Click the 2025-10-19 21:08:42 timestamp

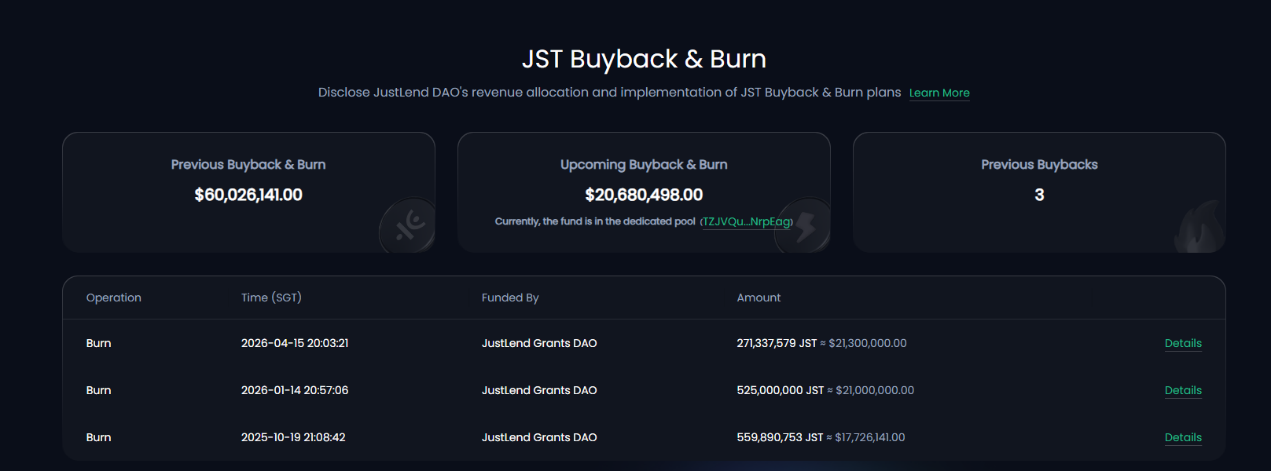295,437
